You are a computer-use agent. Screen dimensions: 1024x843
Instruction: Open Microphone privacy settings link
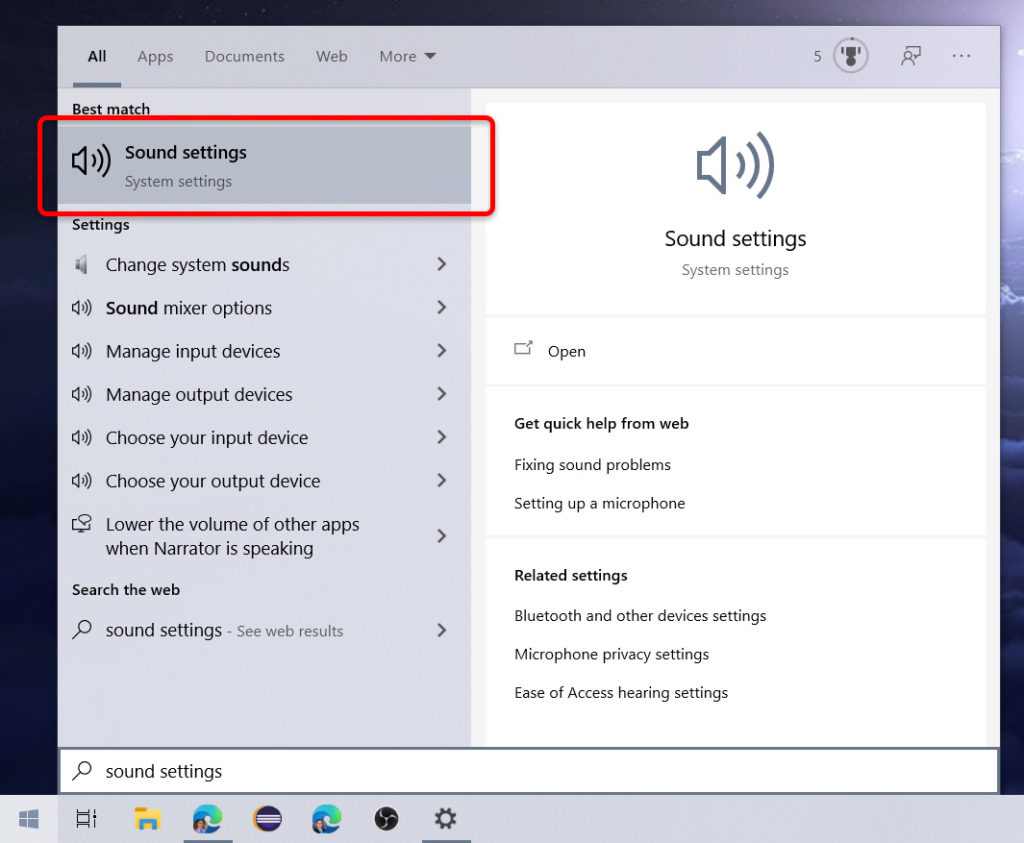point(611,654)
